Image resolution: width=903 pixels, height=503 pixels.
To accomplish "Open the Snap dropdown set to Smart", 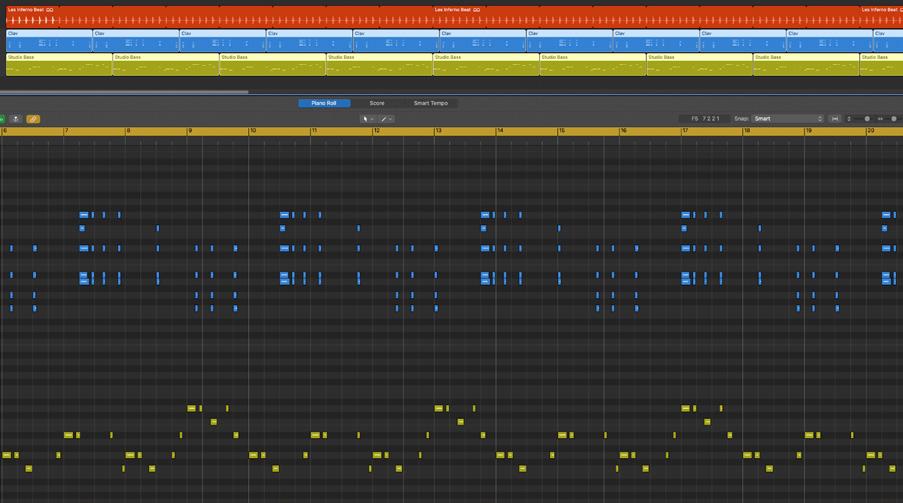I will tap(788, 119).
